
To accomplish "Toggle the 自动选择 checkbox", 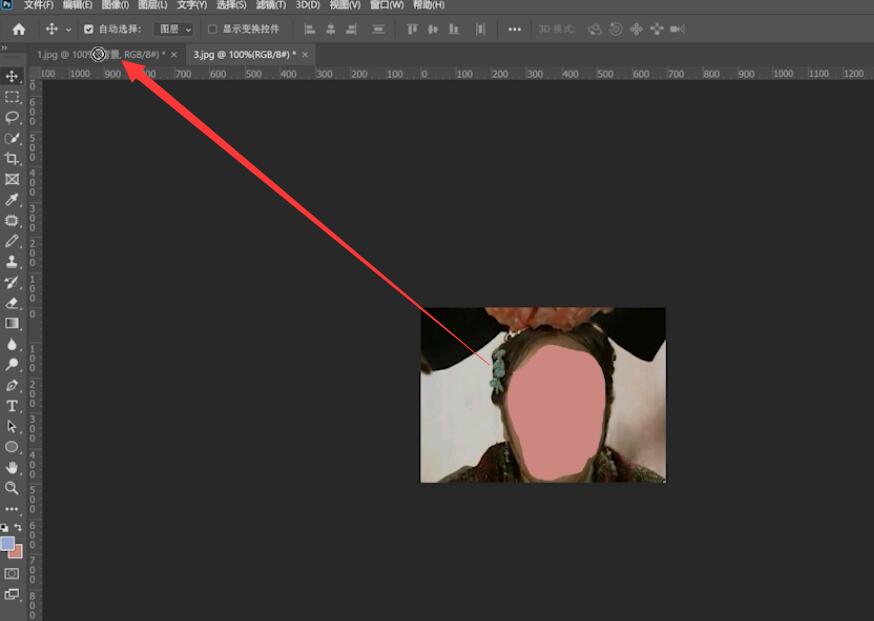I will pyautogui.click(x=89, y=29).
